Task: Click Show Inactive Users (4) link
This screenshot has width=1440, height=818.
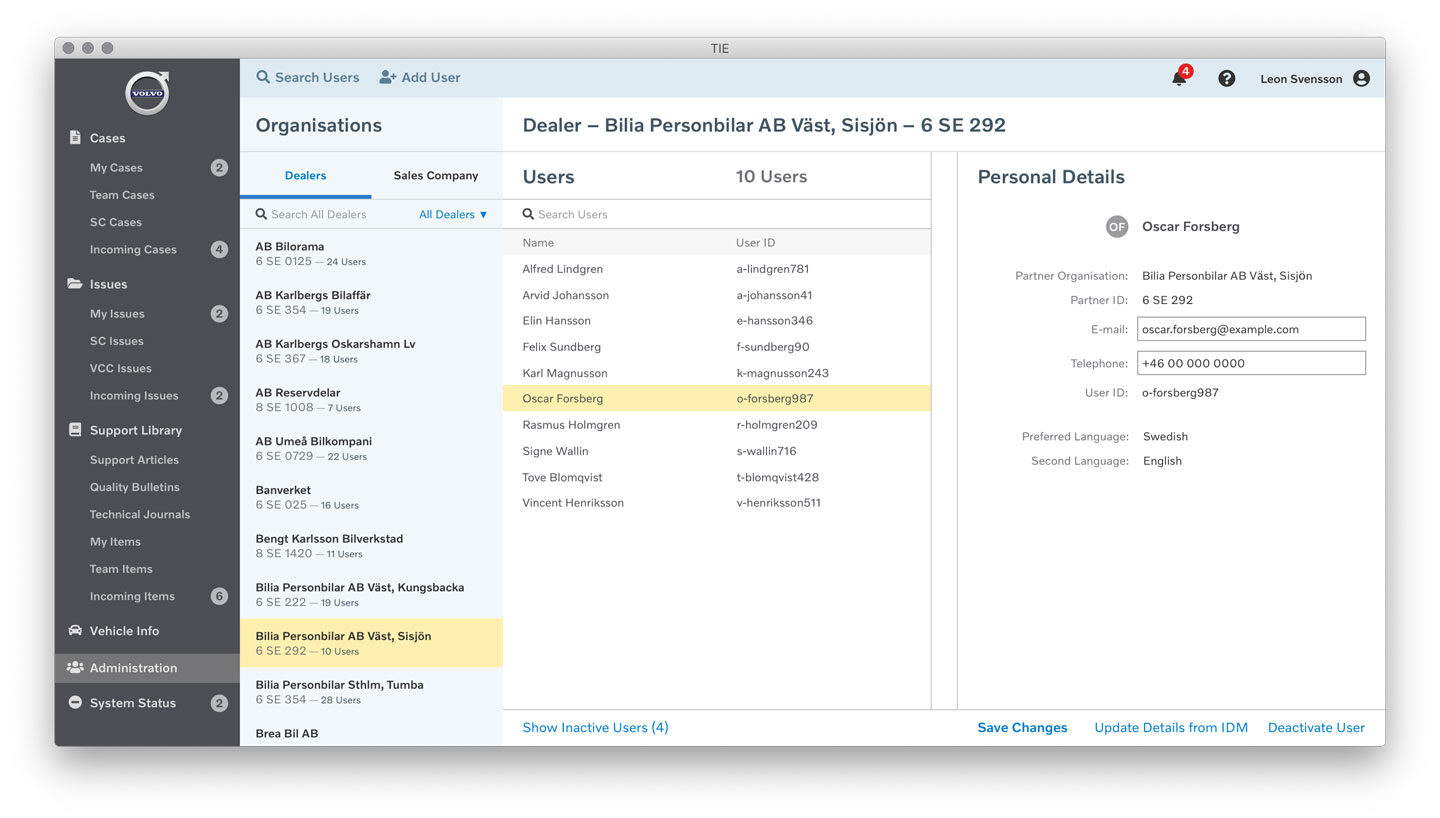Action: point(595,728)
